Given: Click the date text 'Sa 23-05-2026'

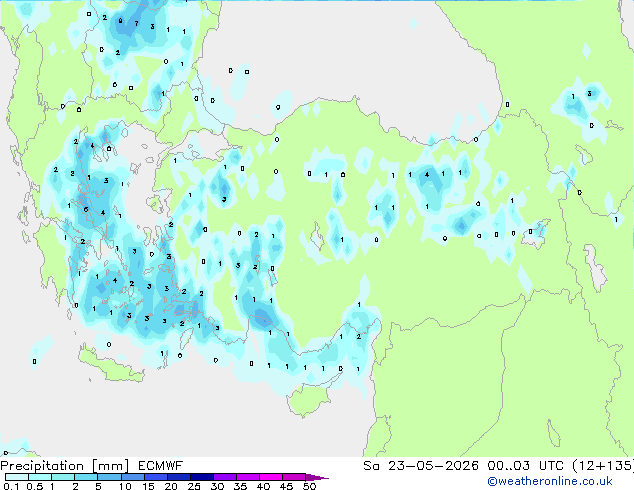Looking at the screenshot, I should (x=421, y=466).
